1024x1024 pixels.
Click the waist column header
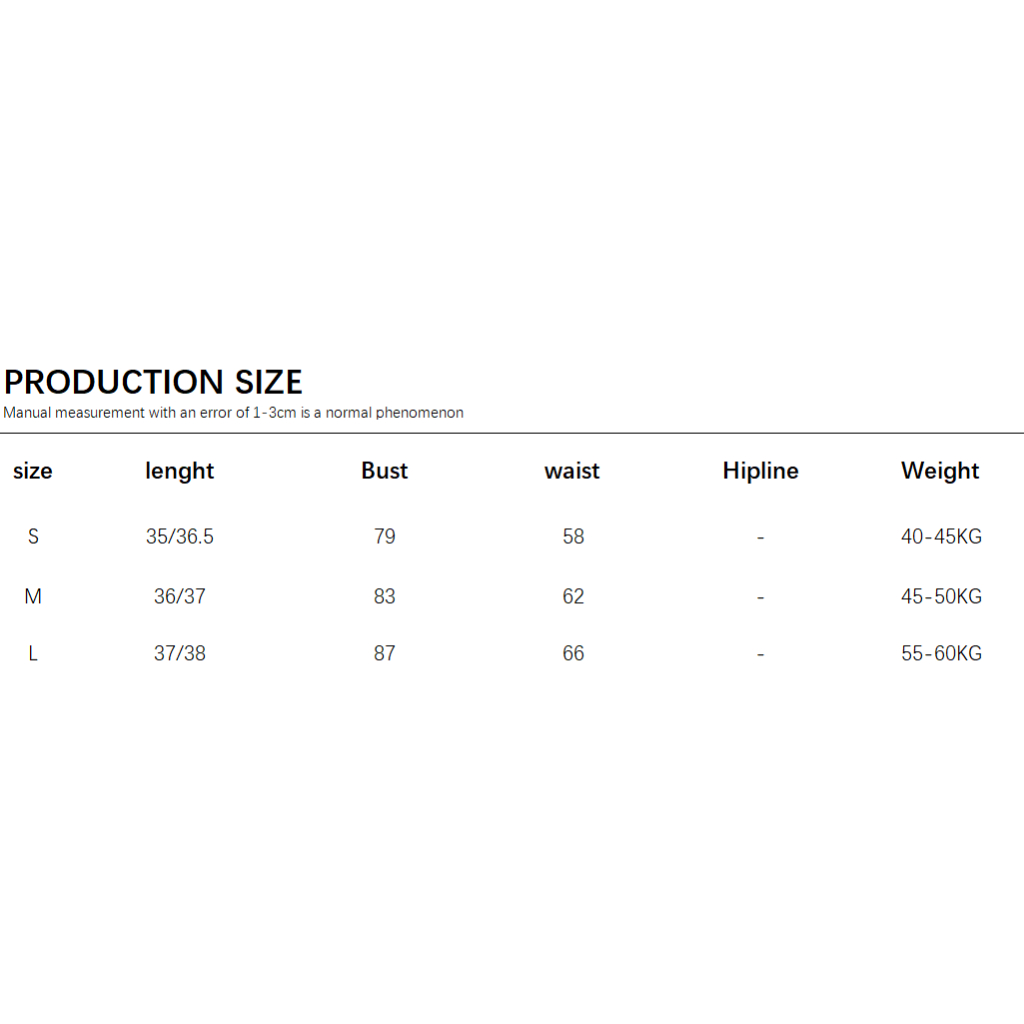572,471
